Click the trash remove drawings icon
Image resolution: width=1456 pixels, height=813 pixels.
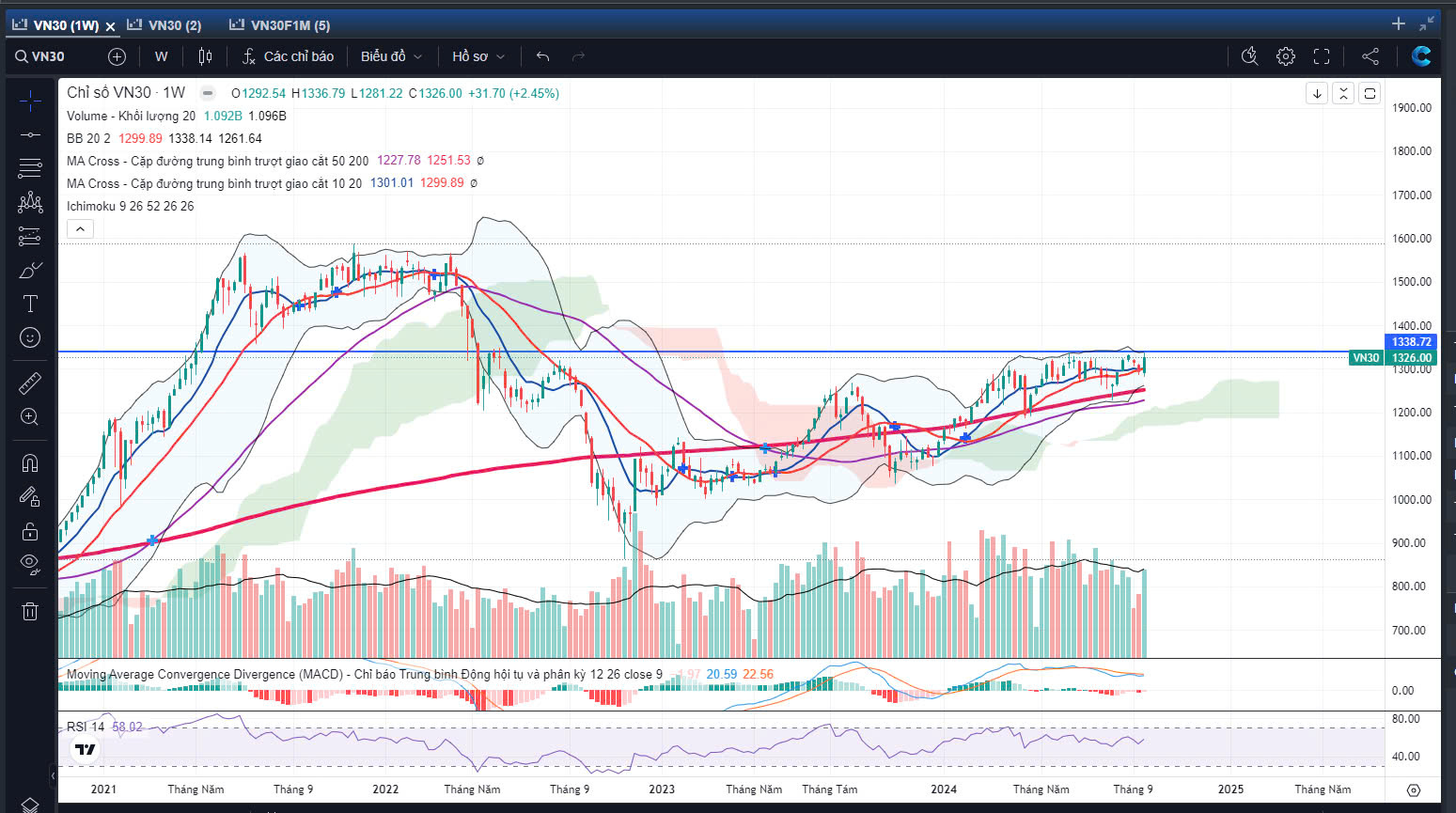(30, 611)
